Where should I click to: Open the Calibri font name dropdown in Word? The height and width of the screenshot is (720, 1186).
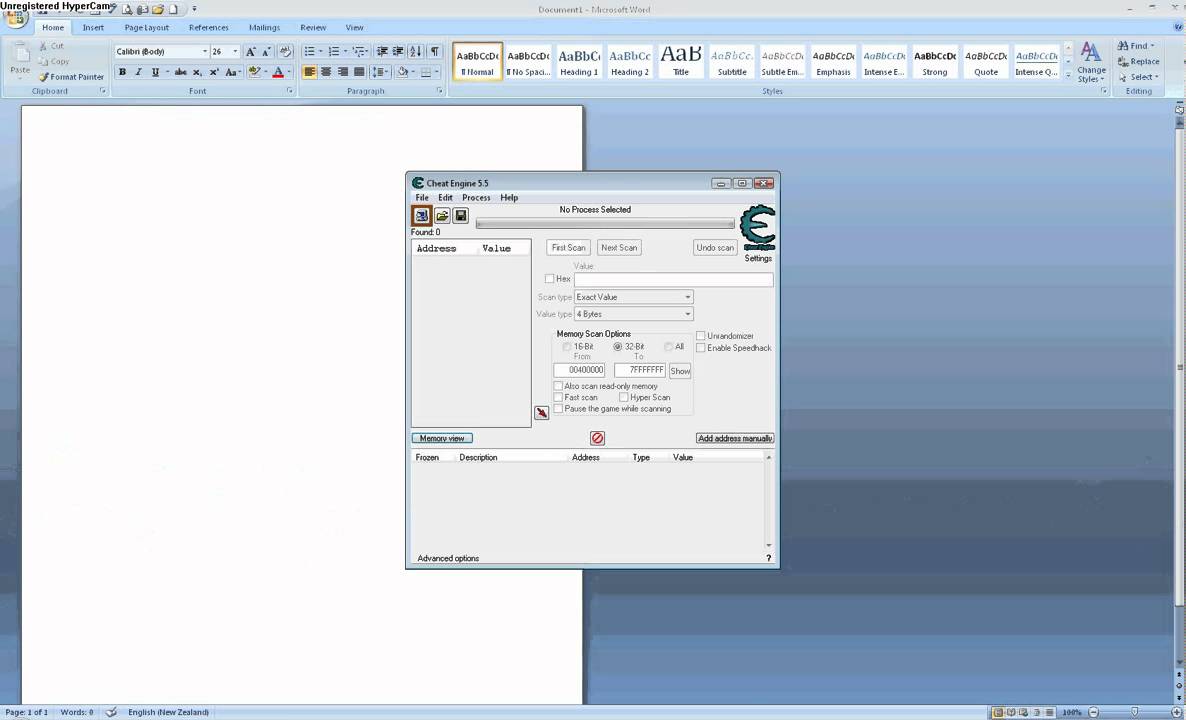tap(204, 51)
